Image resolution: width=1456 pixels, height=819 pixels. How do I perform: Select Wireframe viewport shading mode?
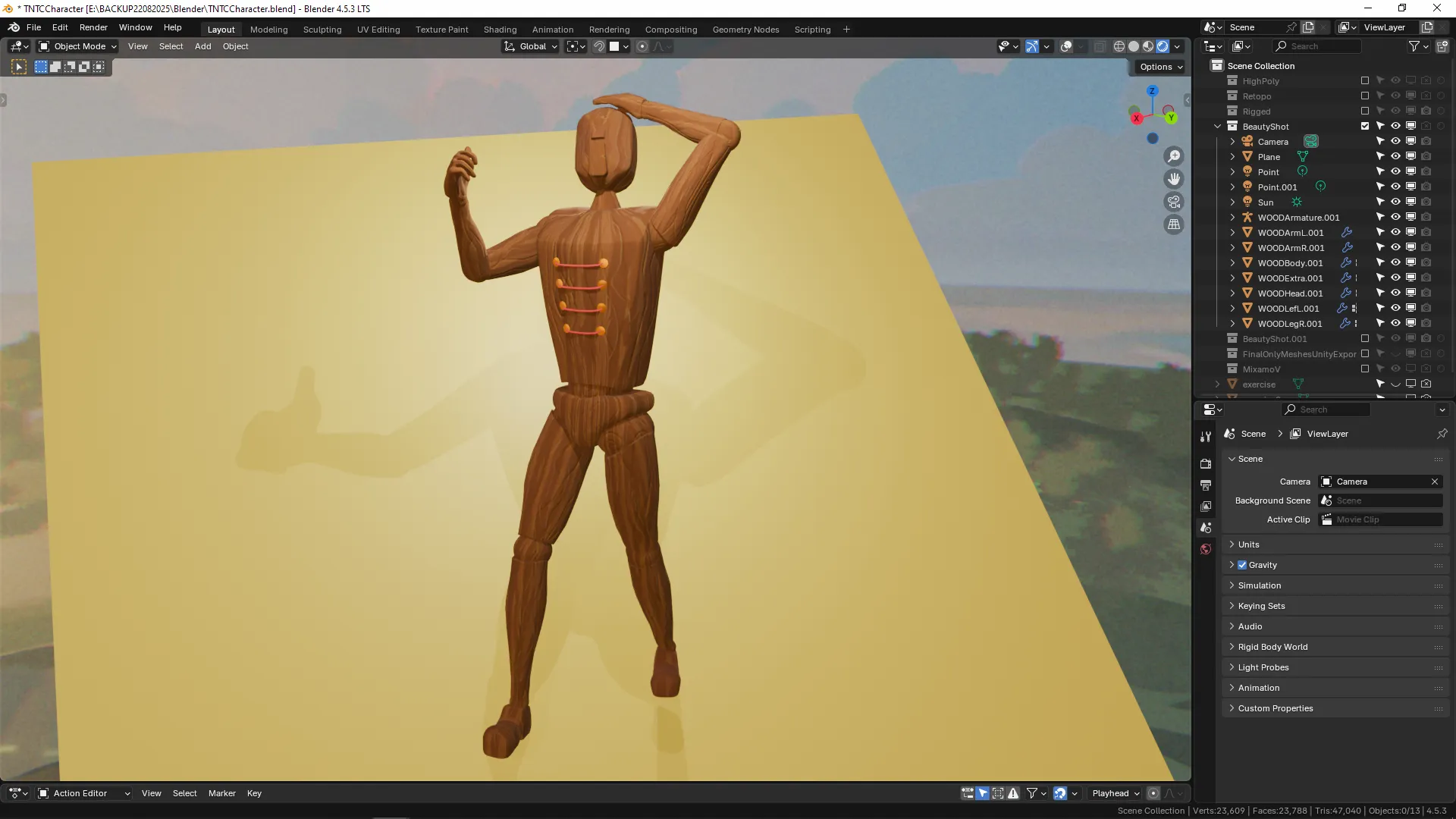coord(1120,46)
